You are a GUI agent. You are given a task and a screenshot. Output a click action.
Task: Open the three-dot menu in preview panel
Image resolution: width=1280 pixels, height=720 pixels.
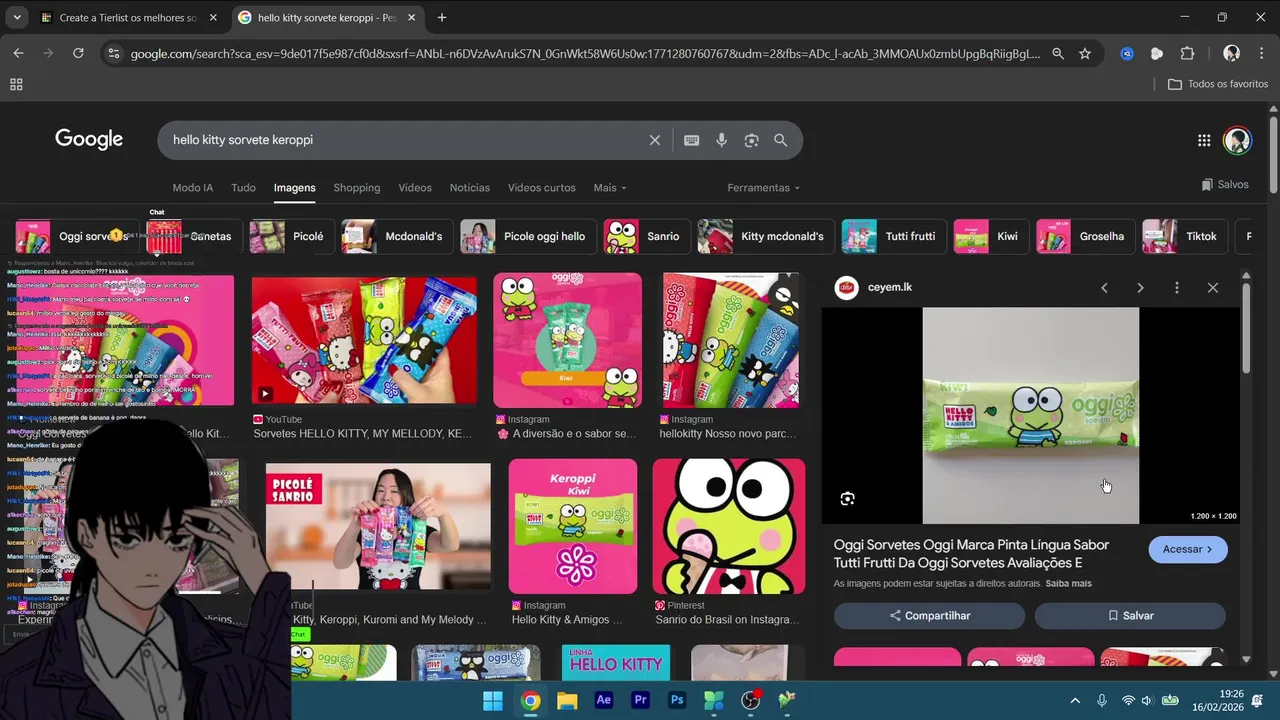pos(1176,288)
